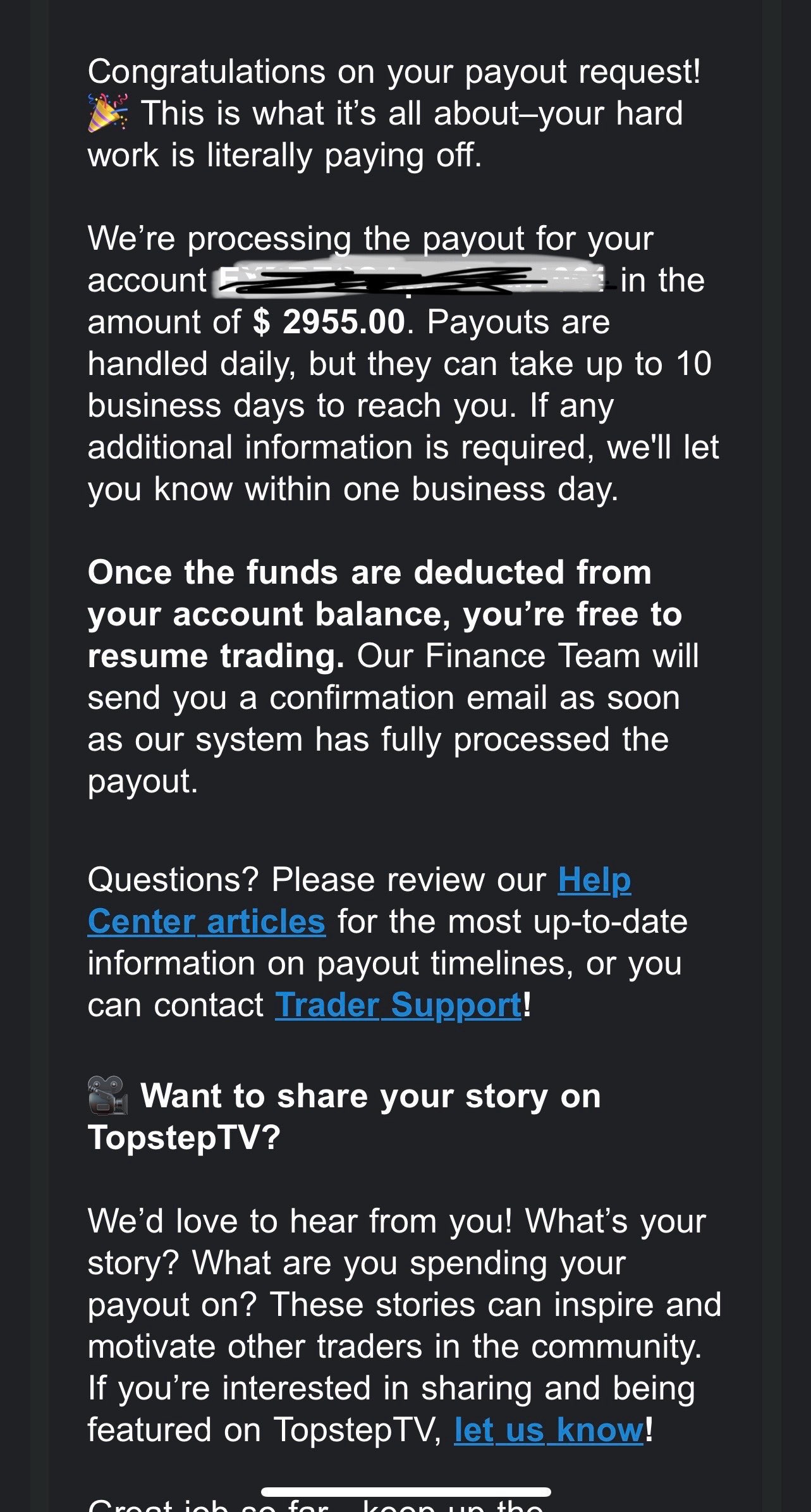Tap the "Congratulations on your payout request!" line
Viewport: 811px width, 1512px height.
[394, 71]
